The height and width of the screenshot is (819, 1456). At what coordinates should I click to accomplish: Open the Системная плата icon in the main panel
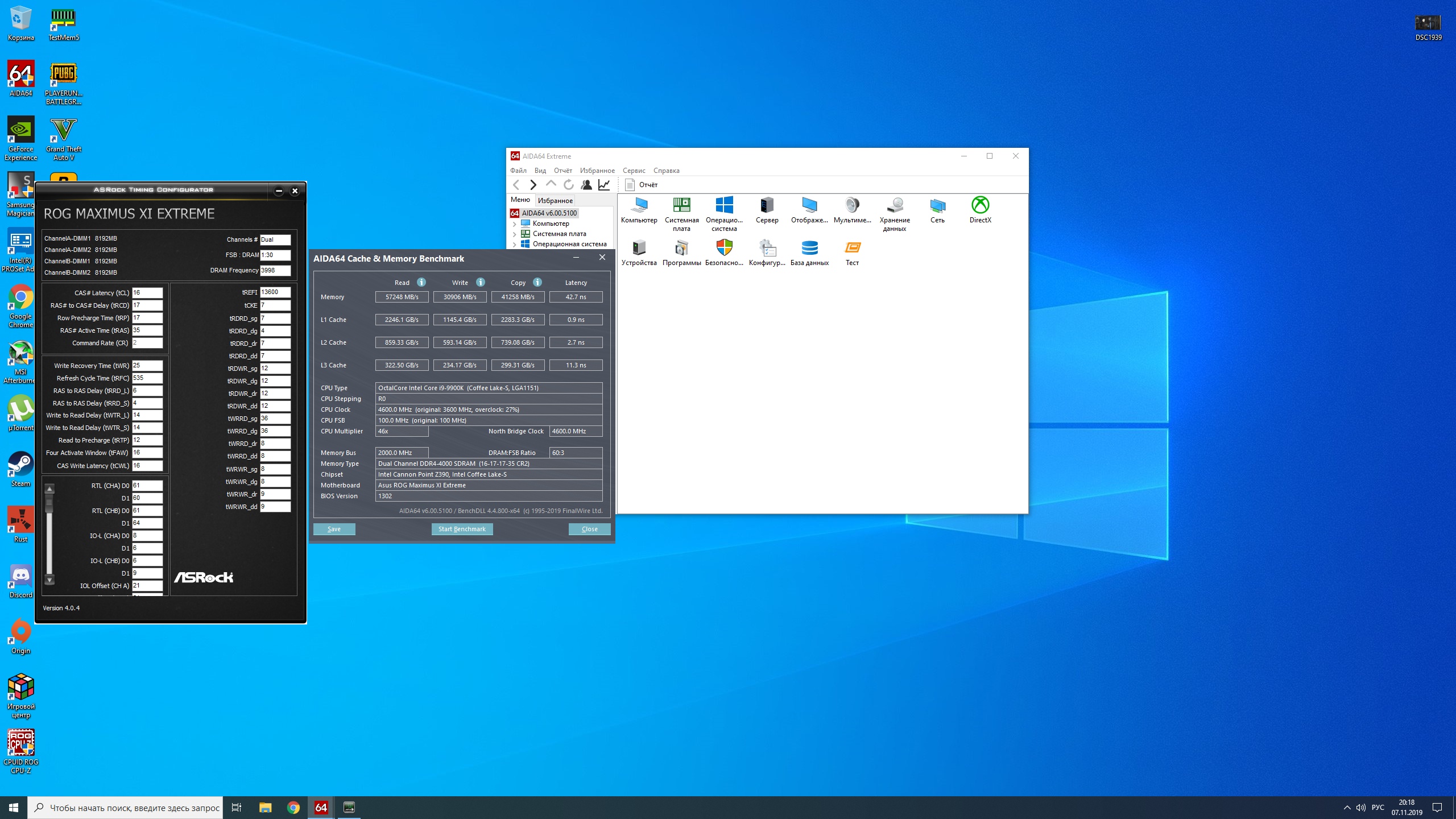(x=681, y=205)
